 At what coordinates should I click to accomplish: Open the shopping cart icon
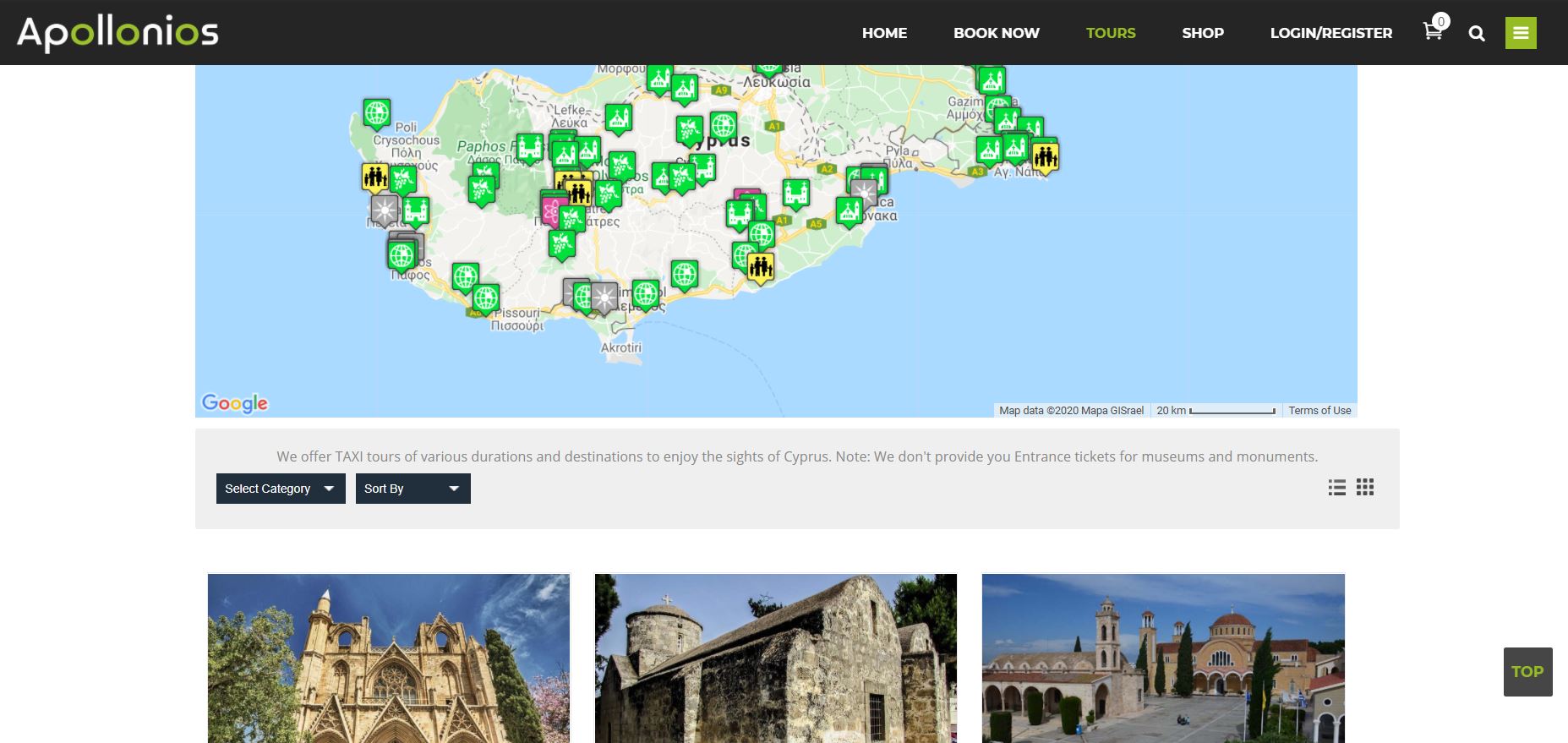pyautogui.click(x=1433, y=32)
